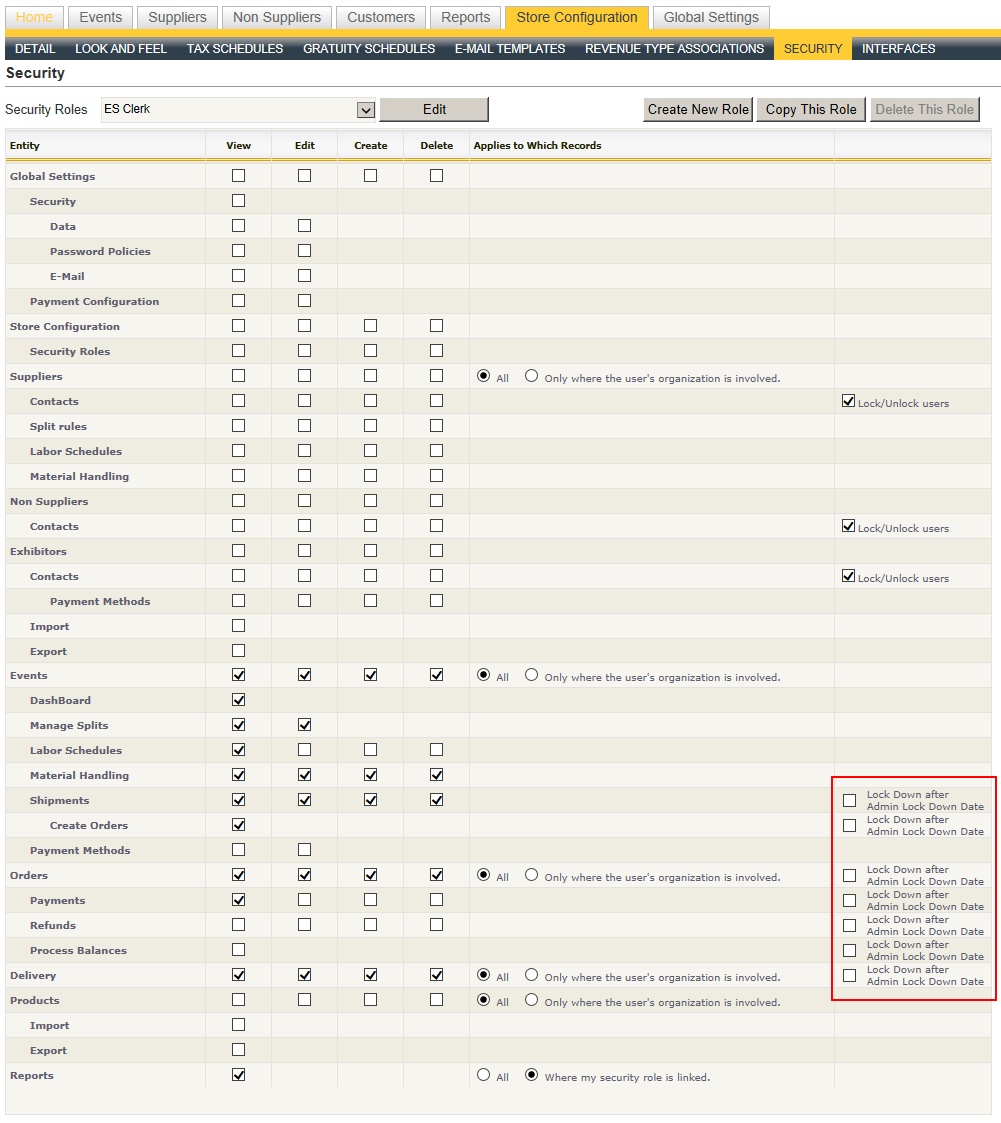
Task: Select the Interfaces sub-tab
Action: pos(898,48)
